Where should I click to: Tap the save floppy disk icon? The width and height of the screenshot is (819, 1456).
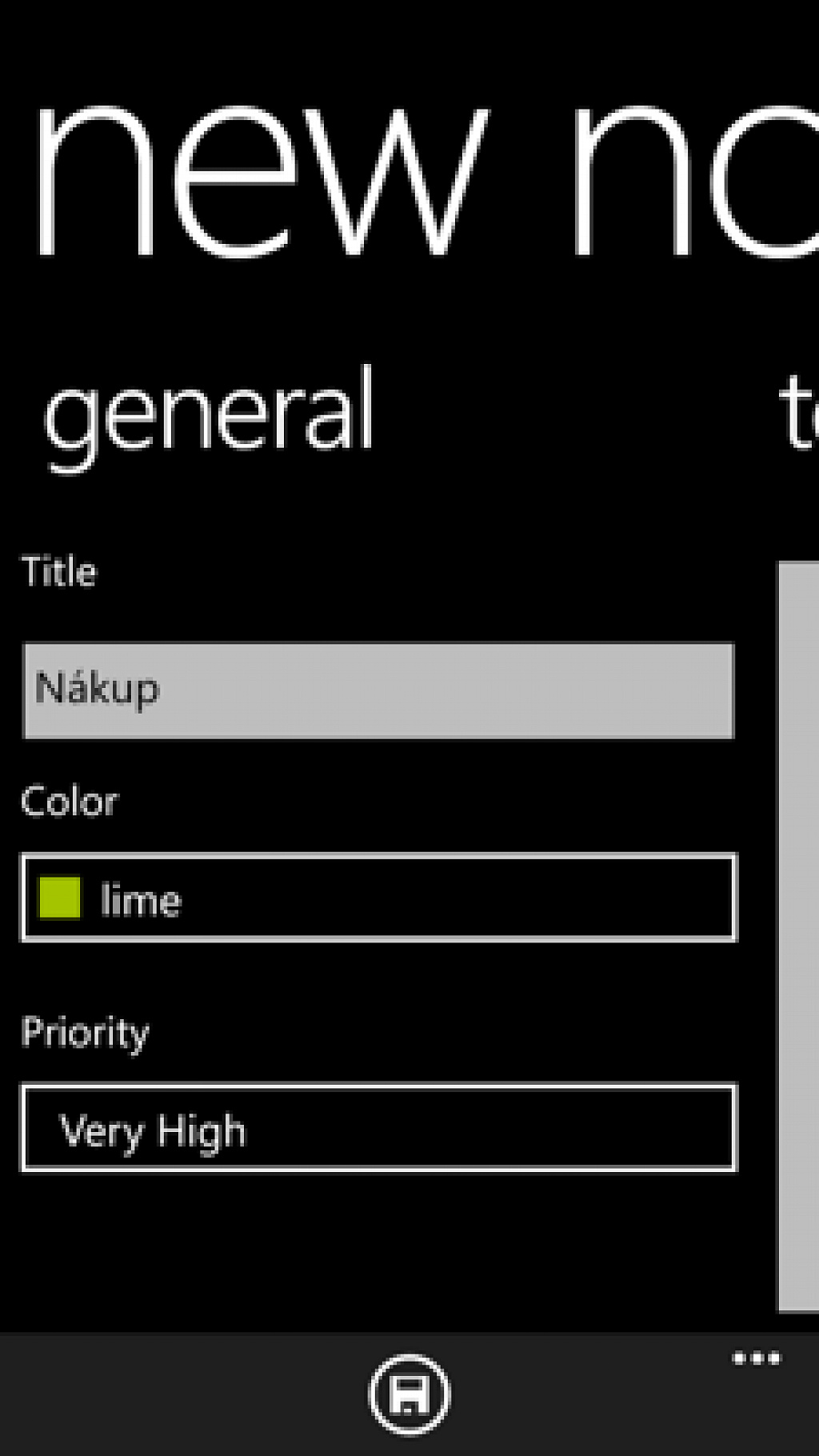(x=409, y=1394)
